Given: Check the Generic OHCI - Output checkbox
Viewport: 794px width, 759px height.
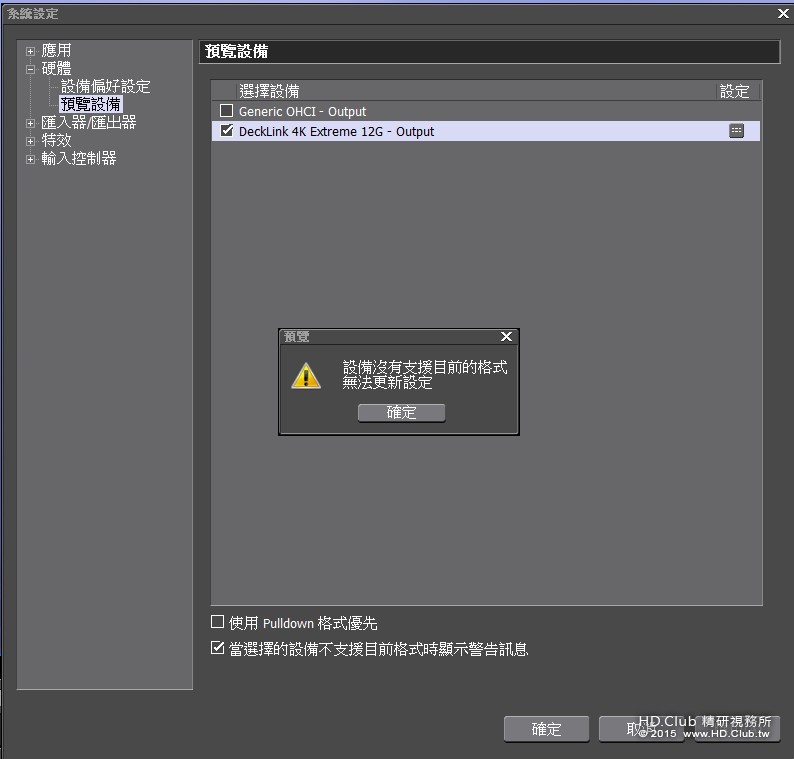Looking at the screenshot, I should pyautogui.click(x=226, y=110).
